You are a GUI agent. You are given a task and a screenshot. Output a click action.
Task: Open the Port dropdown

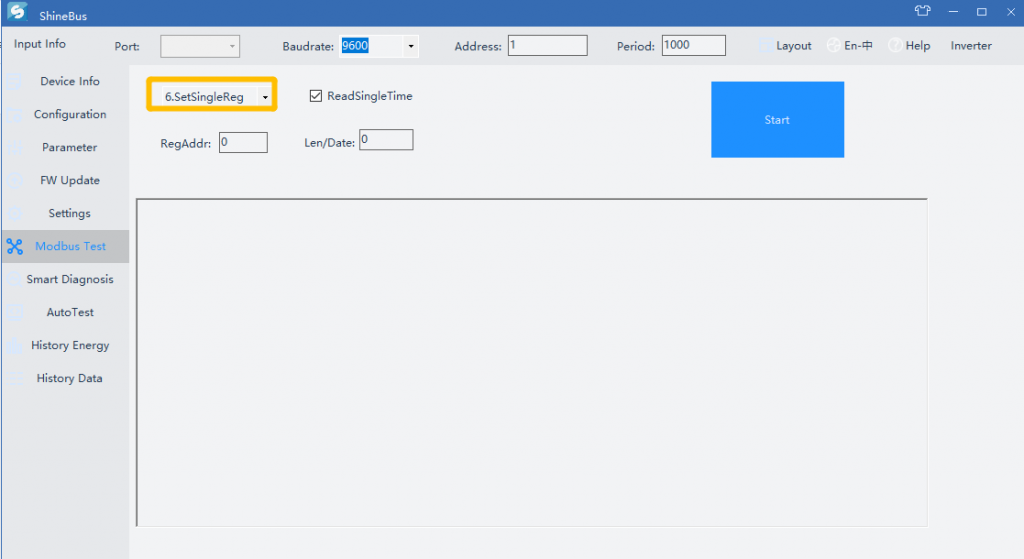[200, 46]
